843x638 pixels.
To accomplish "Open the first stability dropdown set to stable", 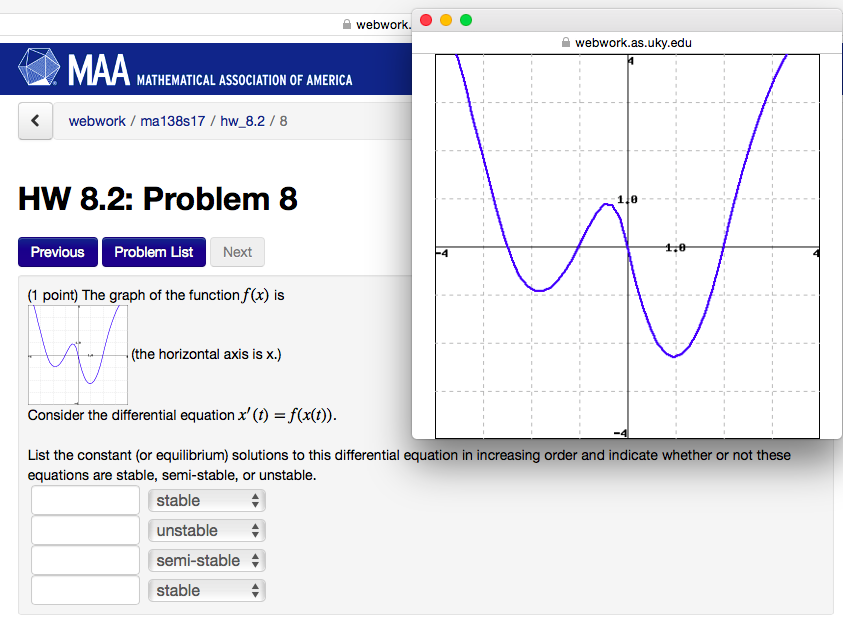I will (206, 500).
